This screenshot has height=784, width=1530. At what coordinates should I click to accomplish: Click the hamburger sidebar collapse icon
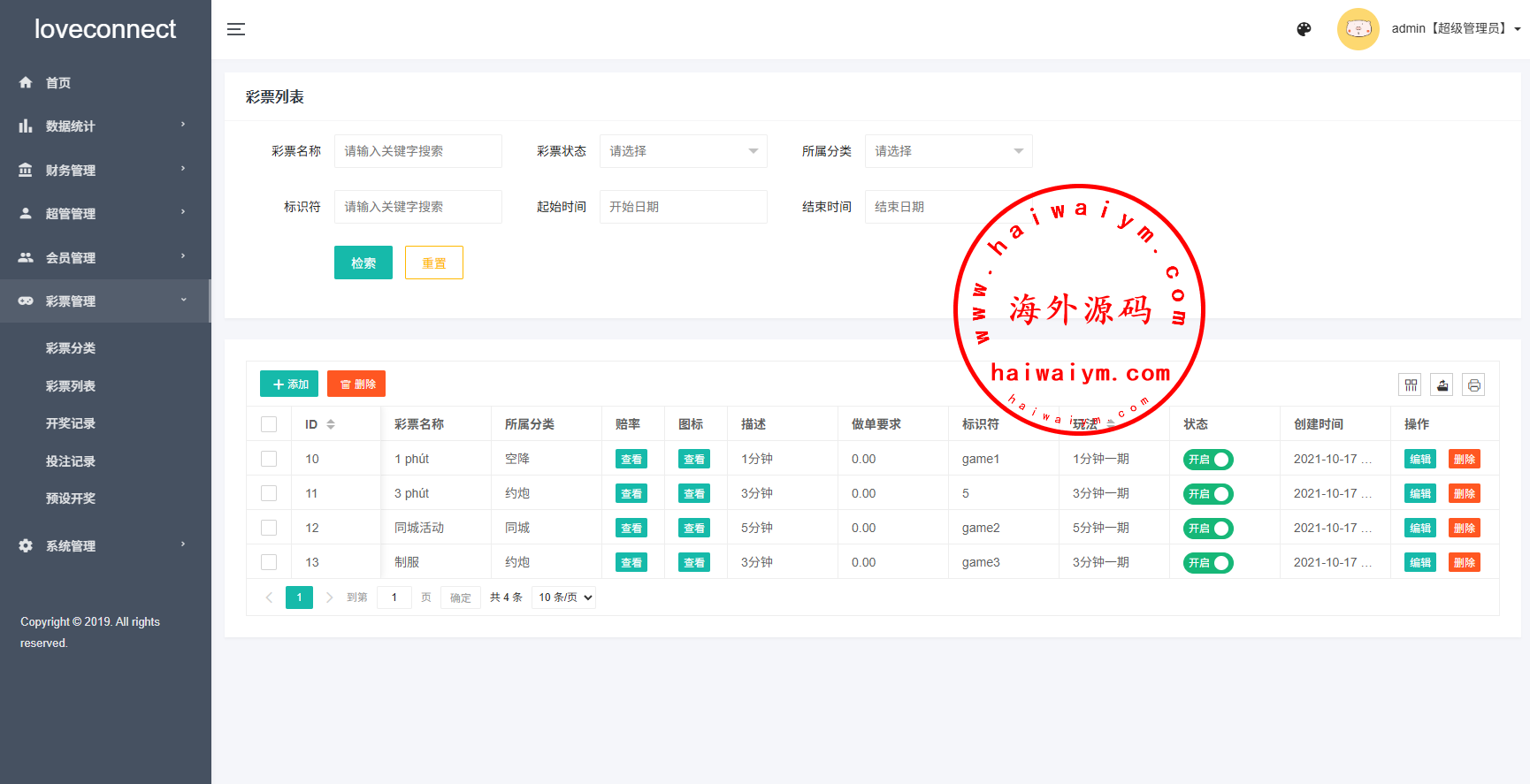coord(236,29)
